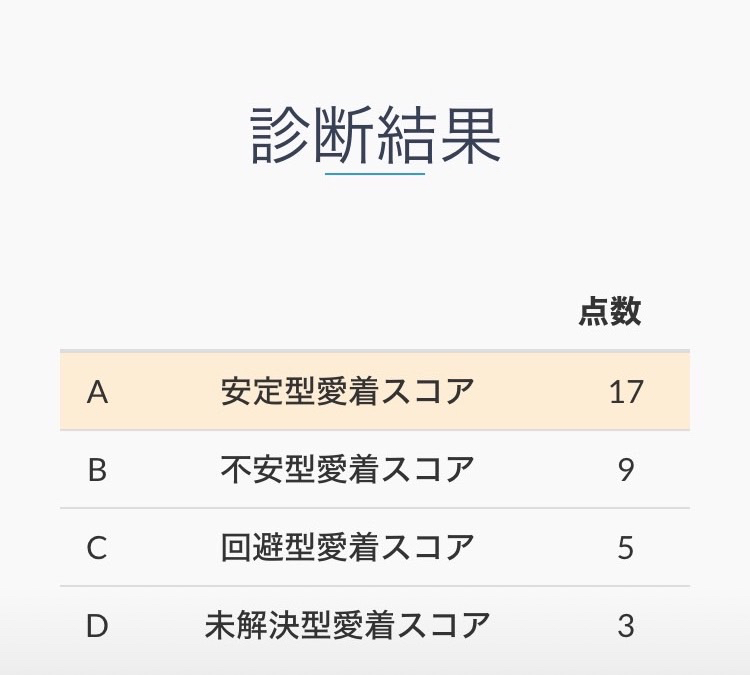750x675 pixels.
Task: Open the 安定型愛着スコア entry
Action: point(347,392)
